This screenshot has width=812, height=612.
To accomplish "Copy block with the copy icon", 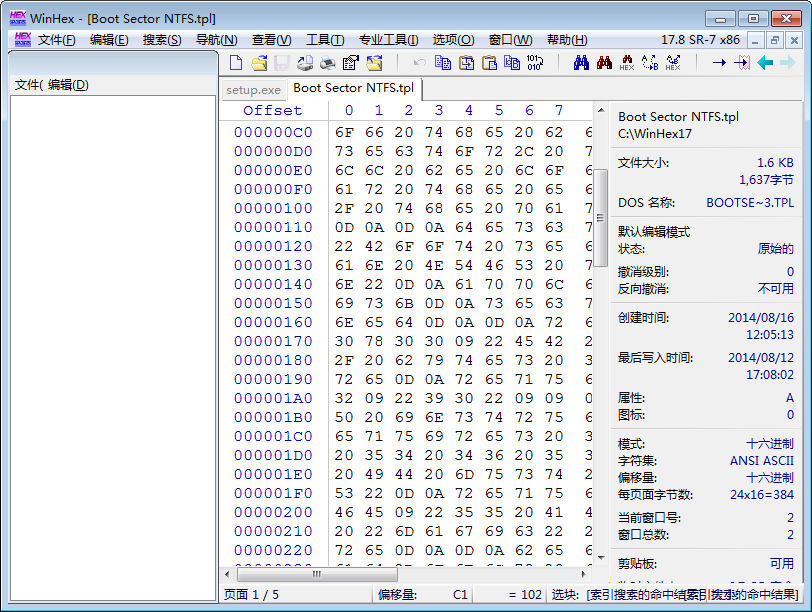I will [443, 63].
